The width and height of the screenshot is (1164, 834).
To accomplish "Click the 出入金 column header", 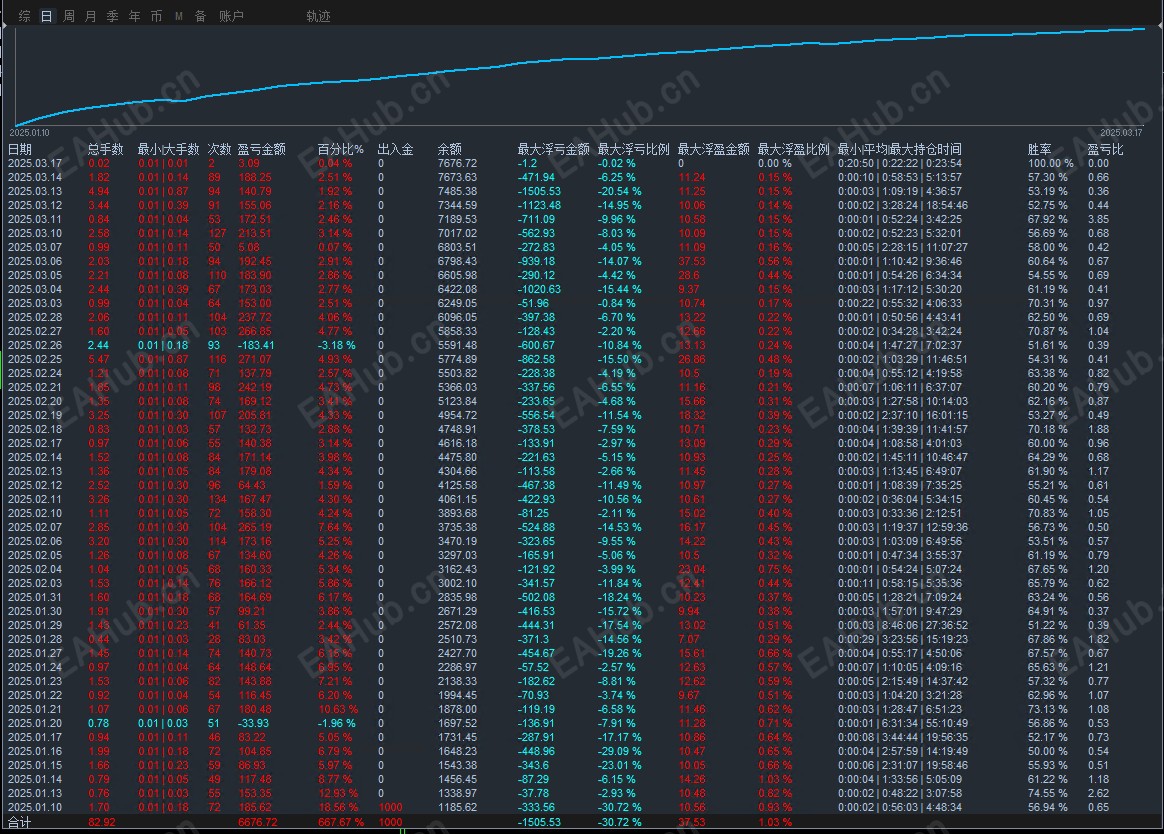I will 395,149.
